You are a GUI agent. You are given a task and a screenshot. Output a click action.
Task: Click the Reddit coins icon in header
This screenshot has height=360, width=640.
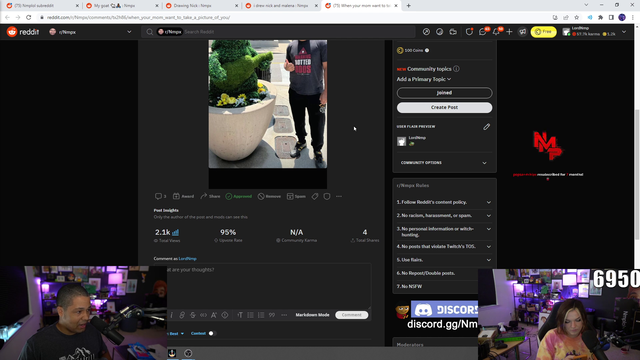[x=440, y=32]
